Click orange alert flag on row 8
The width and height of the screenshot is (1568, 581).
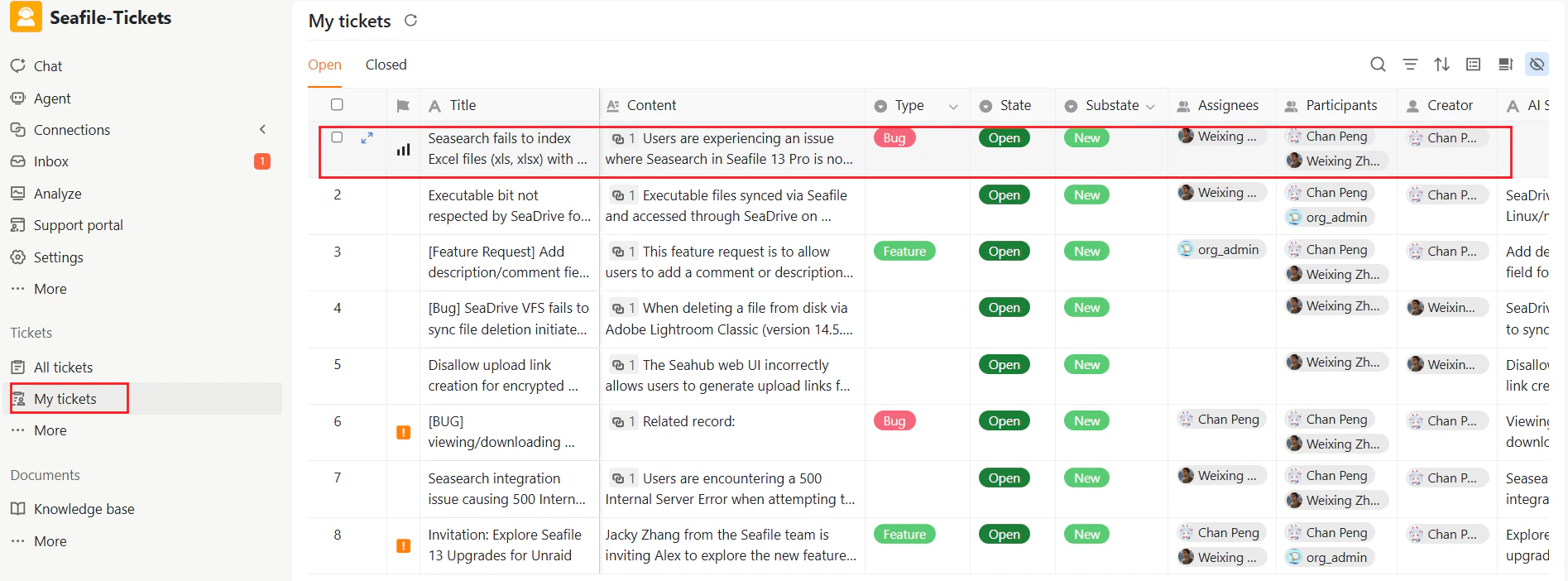(403, 545)
